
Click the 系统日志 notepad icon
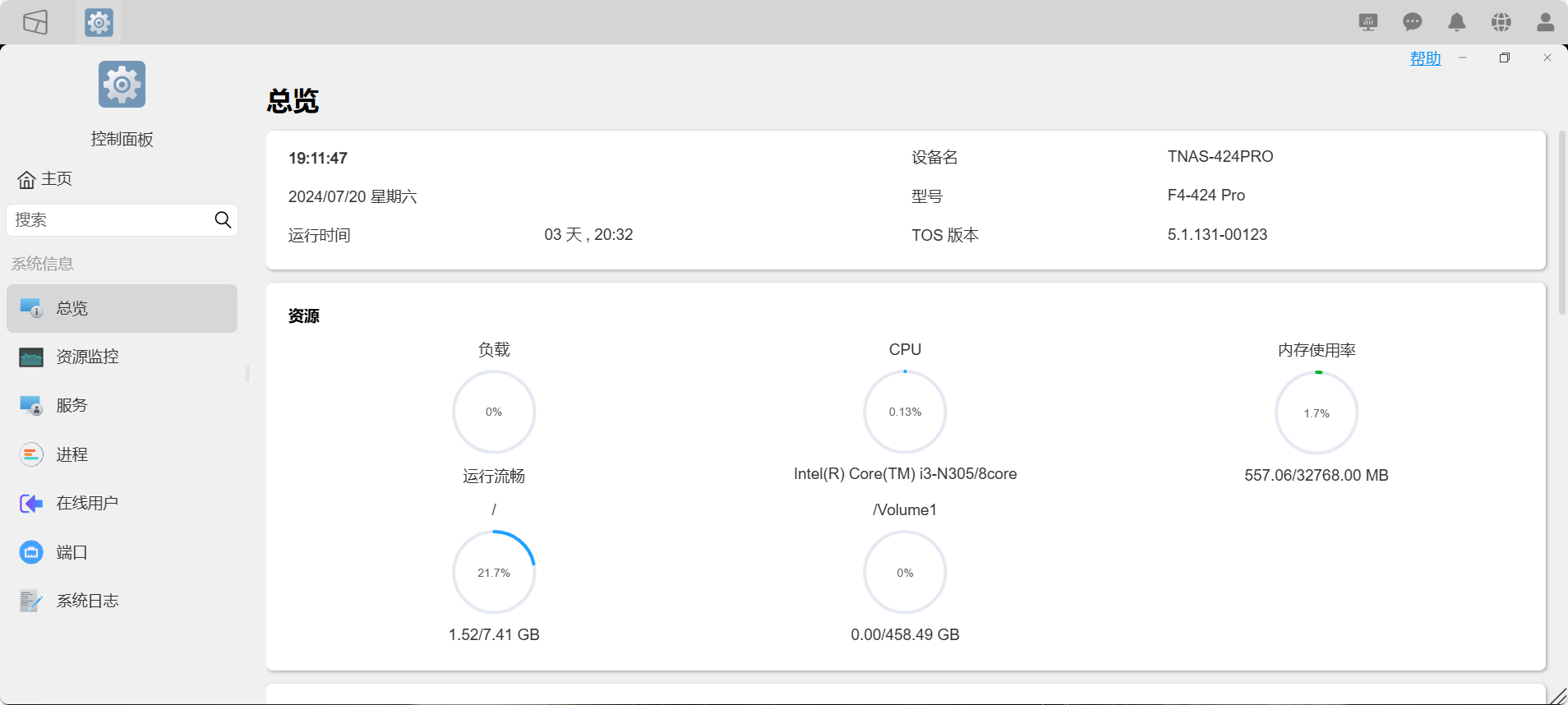(x=31, y=601)
